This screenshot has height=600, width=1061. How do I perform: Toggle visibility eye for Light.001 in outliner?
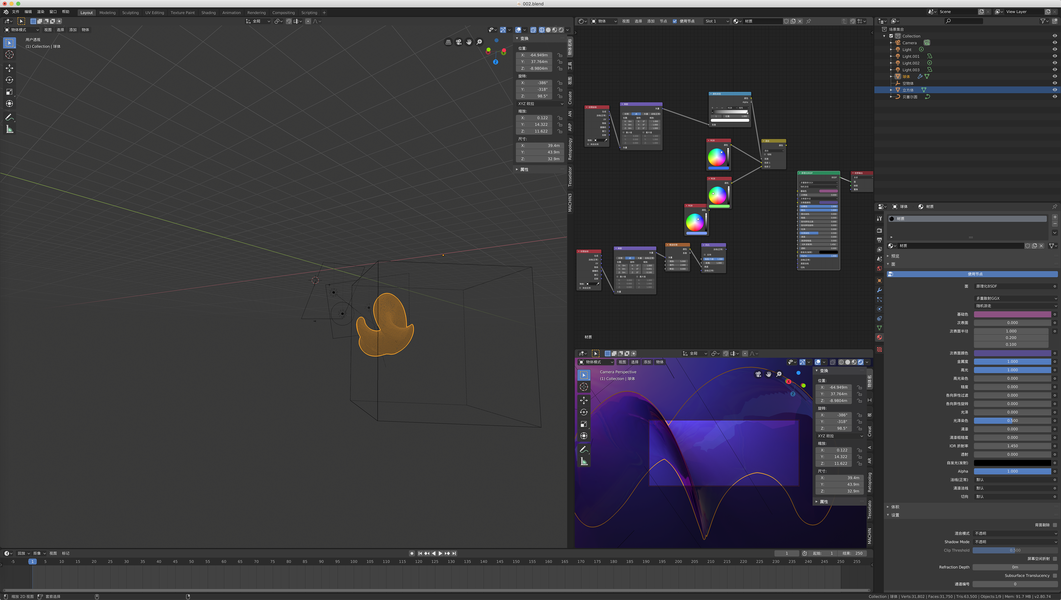point(1054,56)
